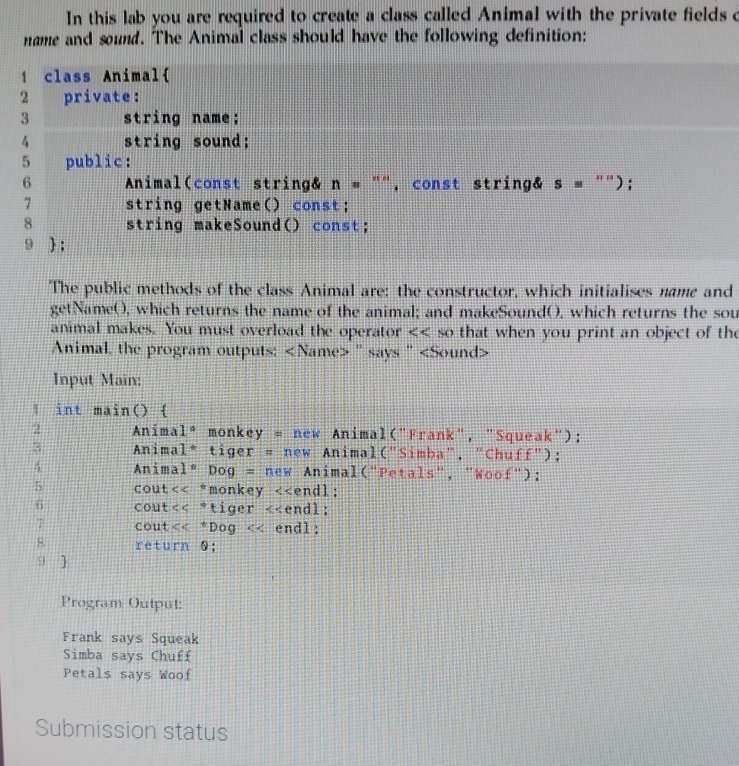
Task: Click the 'cout<< *tiger <<endl;' line
Action: pos(232,508)
